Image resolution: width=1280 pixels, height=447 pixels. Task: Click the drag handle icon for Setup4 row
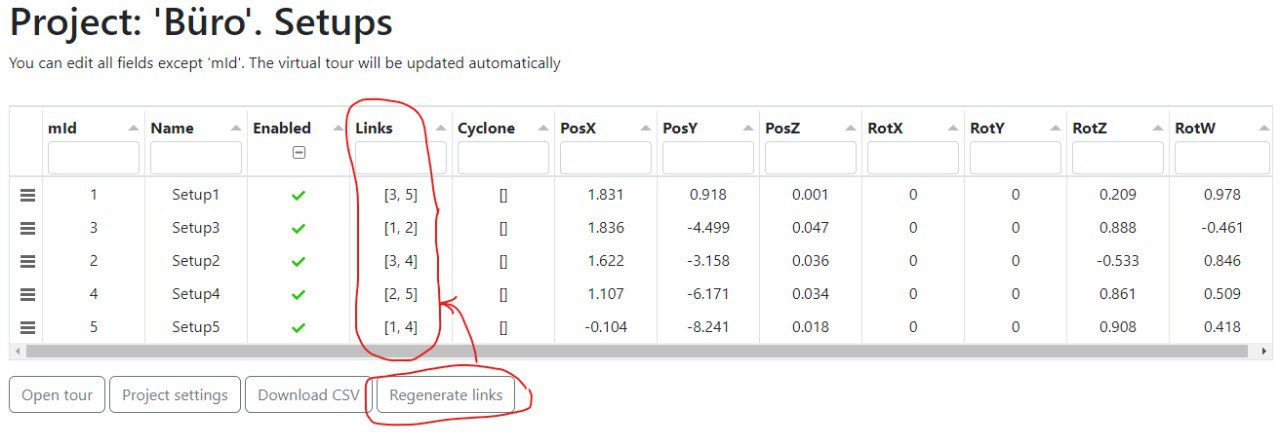(x=28, y=295)
